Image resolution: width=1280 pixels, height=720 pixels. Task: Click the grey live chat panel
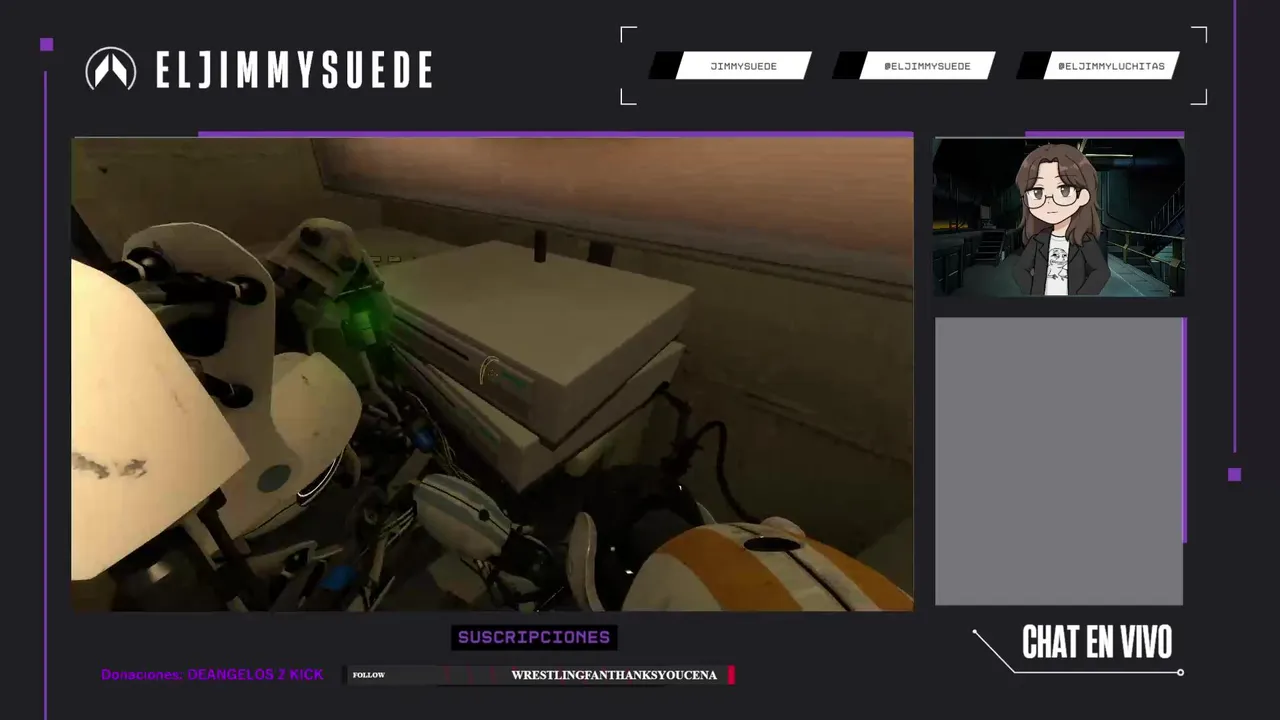tap(1059, 461)
